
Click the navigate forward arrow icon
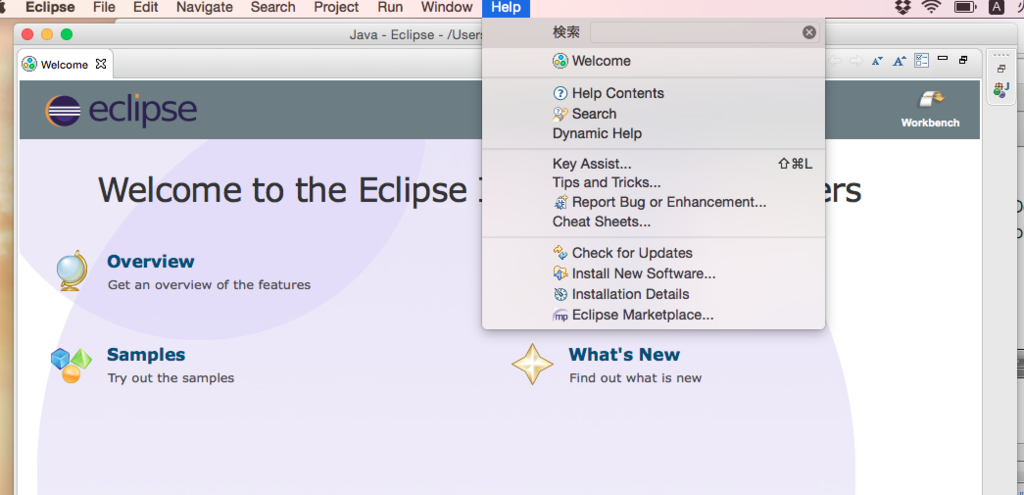856,61
